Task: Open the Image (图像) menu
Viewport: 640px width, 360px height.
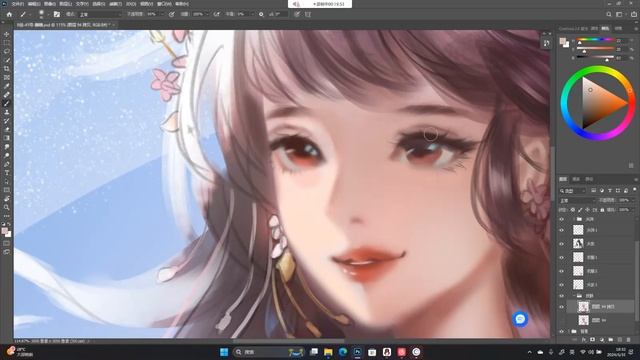Action: 50,4
